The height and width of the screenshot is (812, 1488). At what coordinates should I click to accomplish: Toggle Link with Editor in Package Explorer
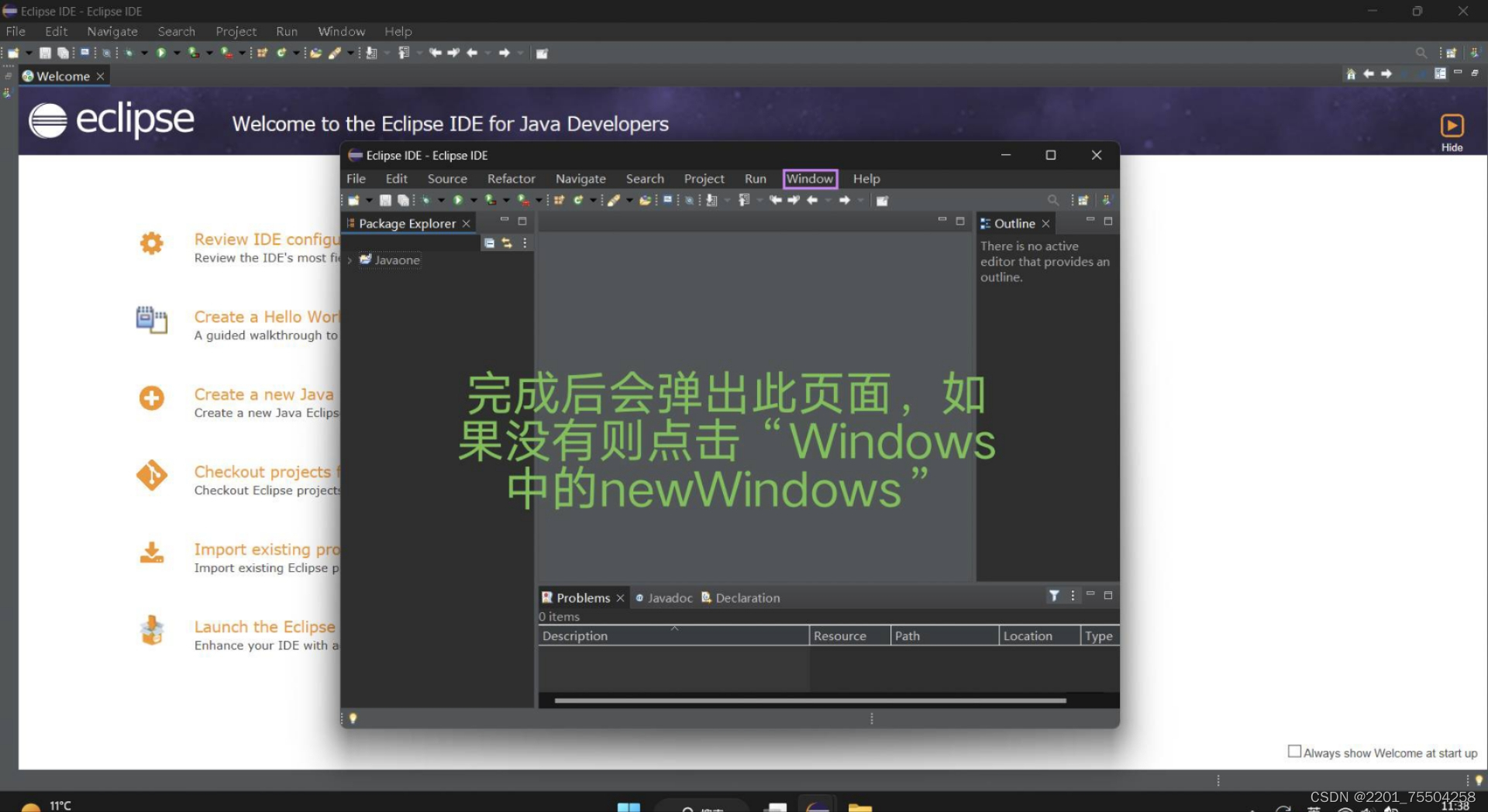pyautogui.click(x=507, y=243)
